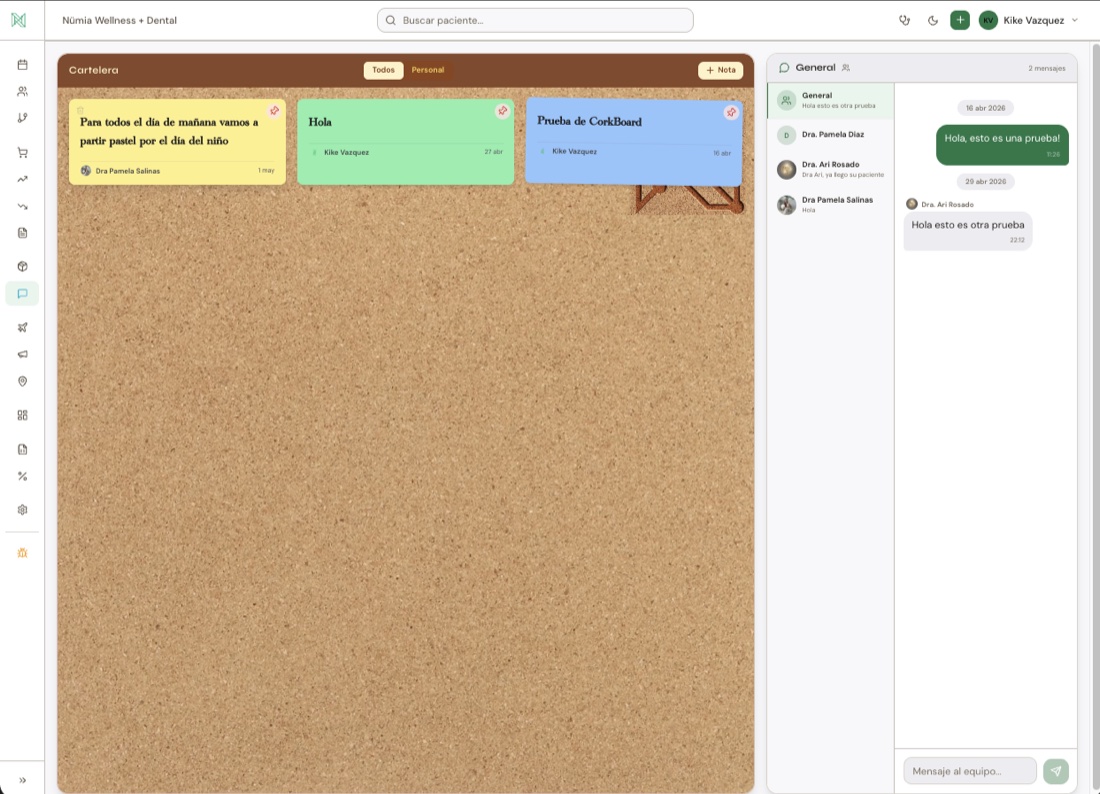Open the inventory box sidebar icon
The height and width of the screenshot is (794, 1100).
22,267
